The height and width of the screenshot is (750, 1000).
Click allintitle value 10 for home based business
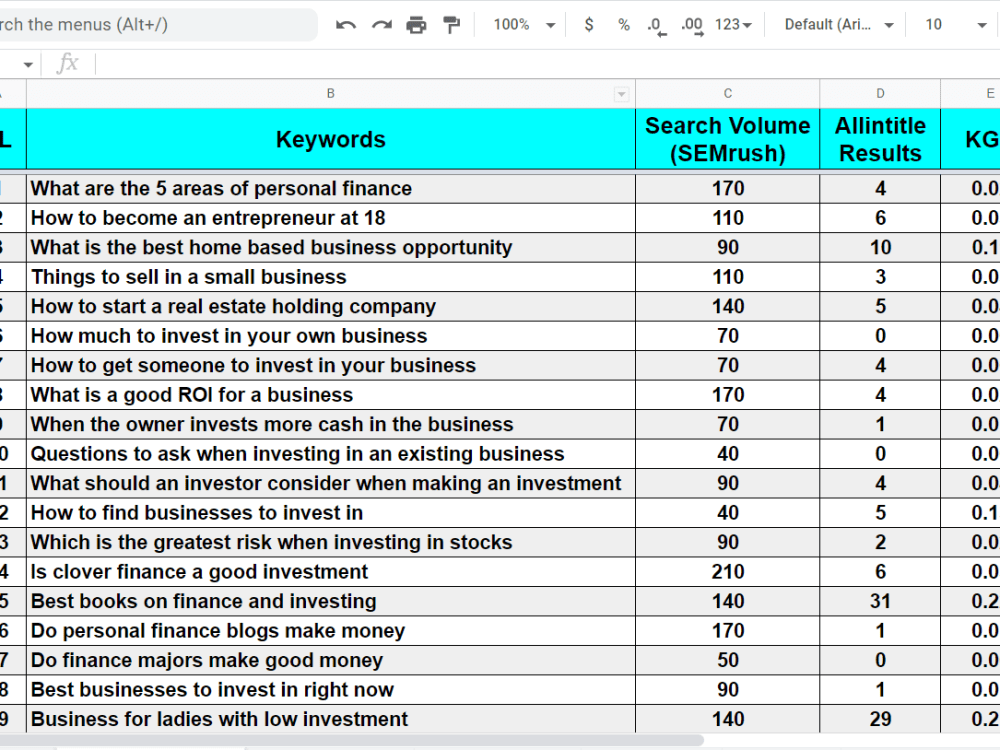point(880,247)
